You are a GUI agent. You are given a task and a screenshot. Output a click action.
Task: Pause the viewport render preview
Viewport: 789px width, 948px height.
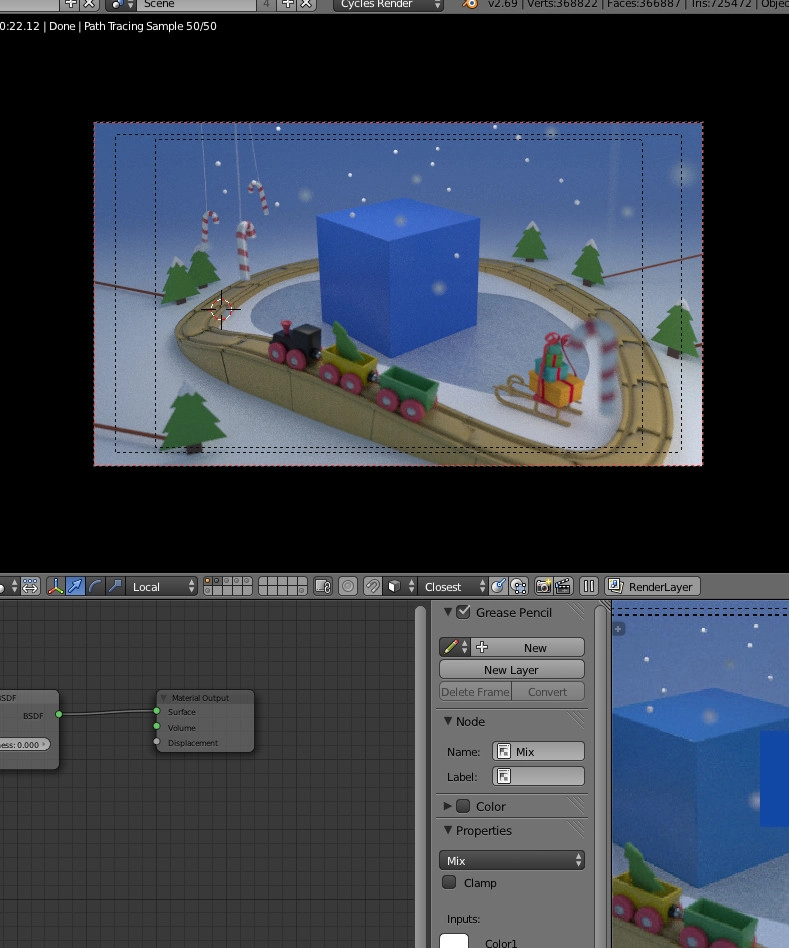click(x=589, y=586)
